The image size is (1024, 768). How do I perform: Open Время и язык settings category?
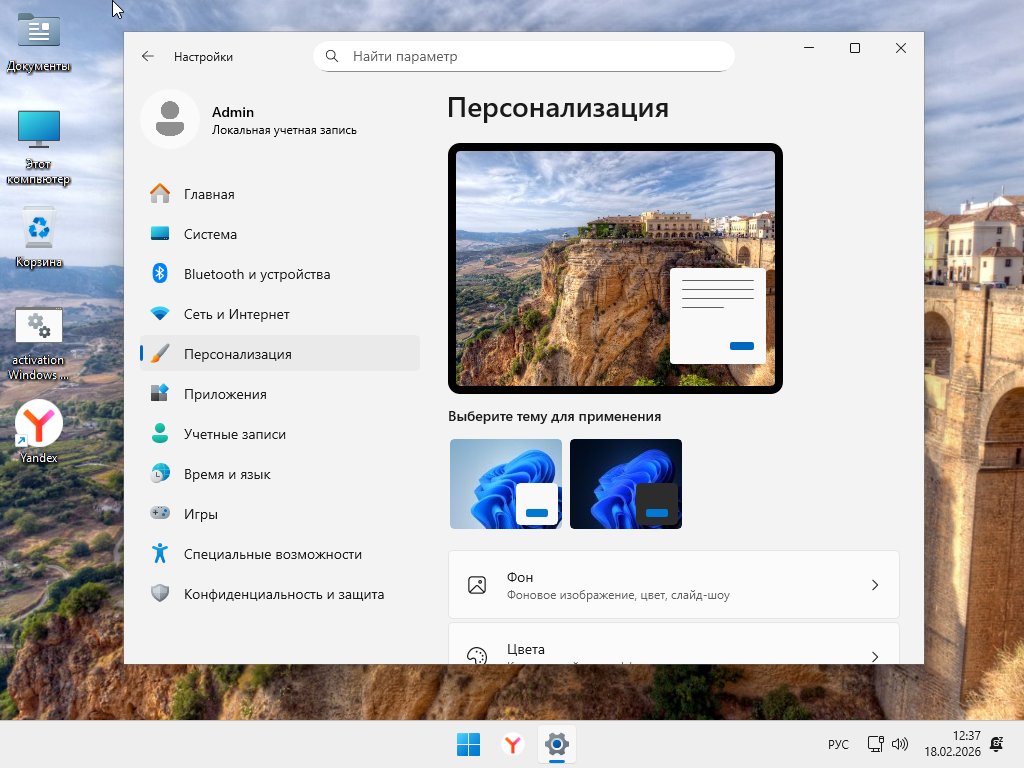coord(227,474)
